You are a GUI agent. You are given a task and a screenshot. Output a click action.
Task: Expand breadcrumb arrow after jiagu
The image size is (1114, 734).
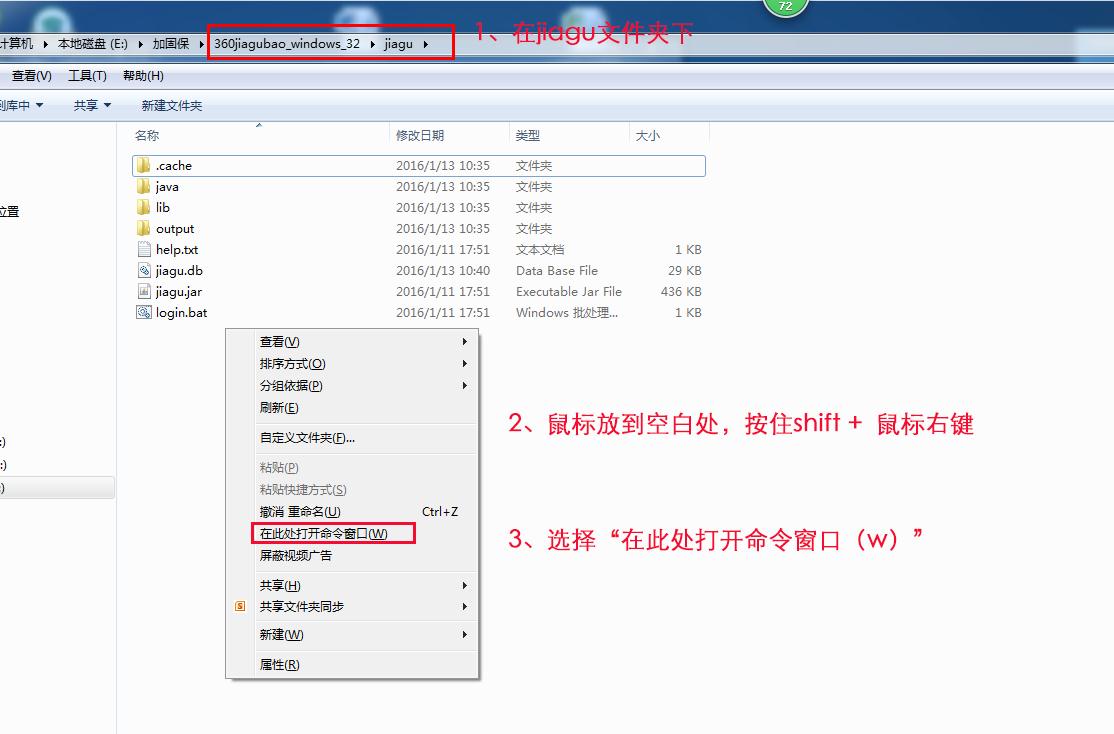click(426, 44)
